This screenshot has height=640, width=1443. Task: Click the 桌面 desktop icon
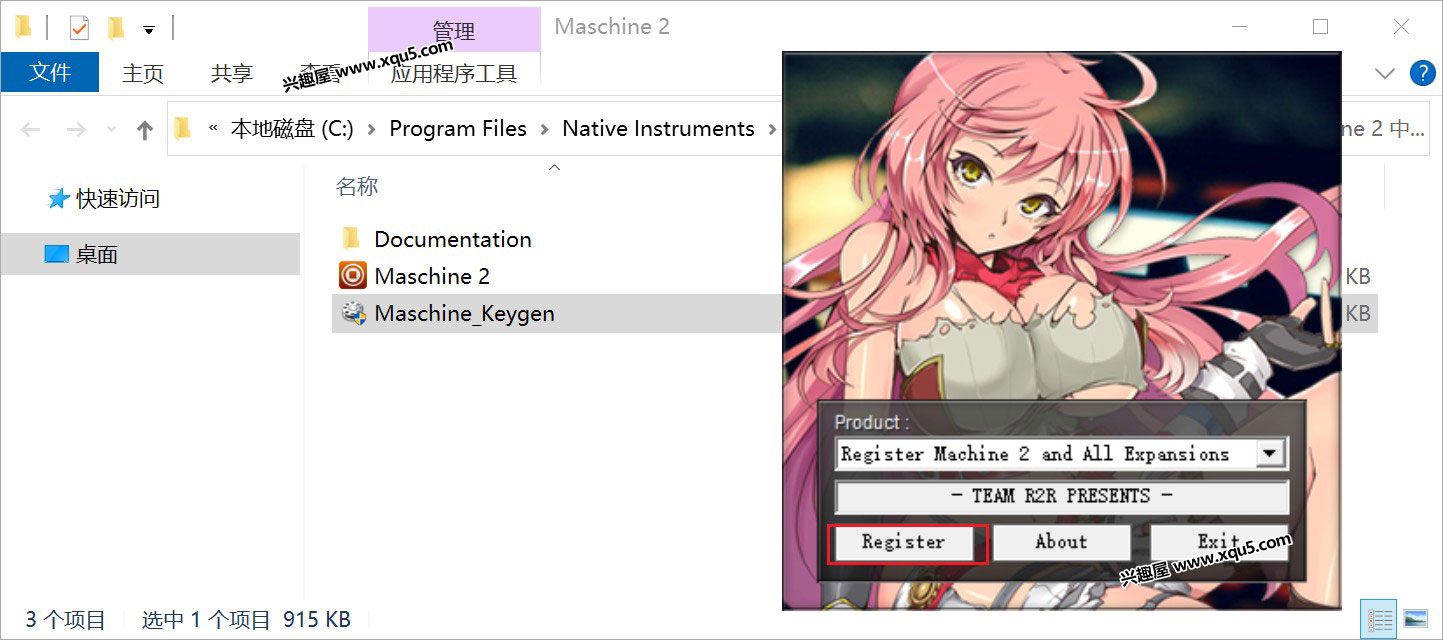point(57,254)
